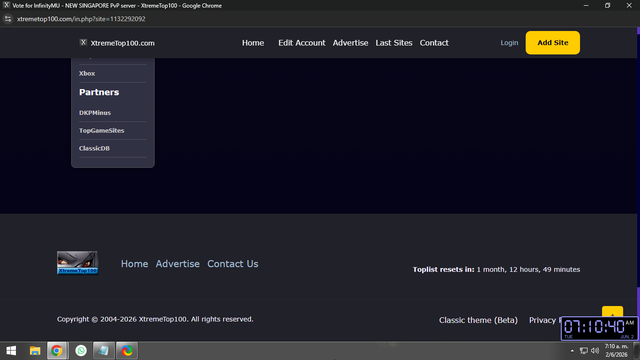Click the Add Site button
The width and height of the screenshot is (640, 360).
click(553, 42)
